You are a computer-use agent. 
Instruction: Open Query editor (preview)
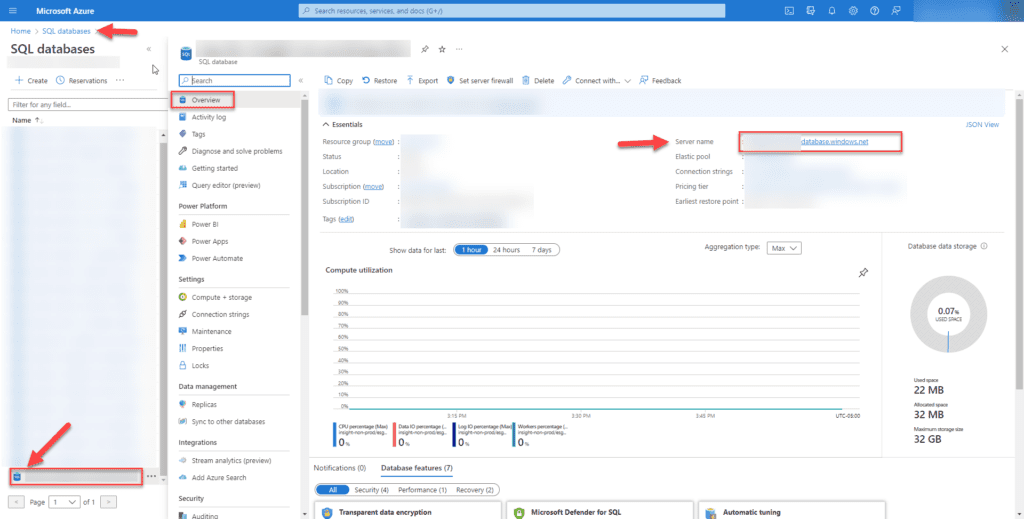coord(225,185)
